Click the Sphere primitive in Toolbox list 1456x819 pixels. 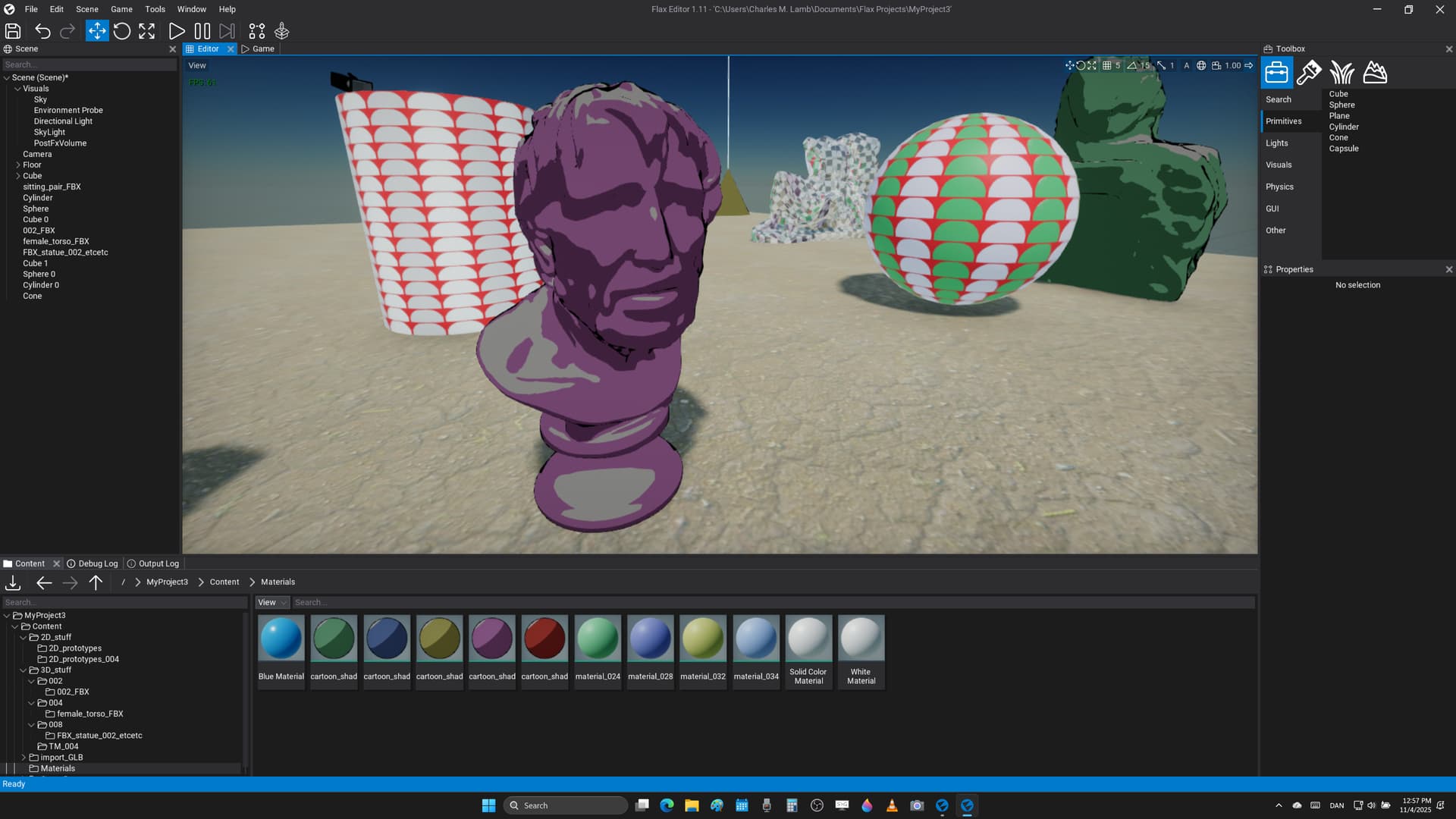[1341, 105]
